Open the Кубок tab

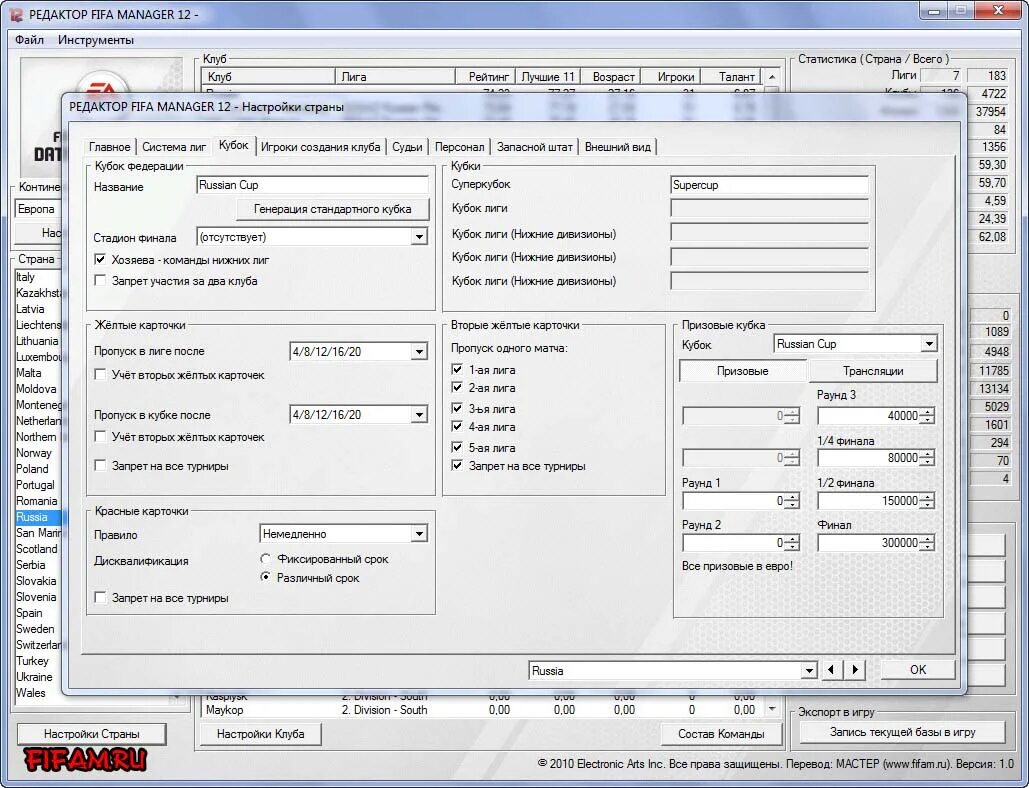point(234,146)
